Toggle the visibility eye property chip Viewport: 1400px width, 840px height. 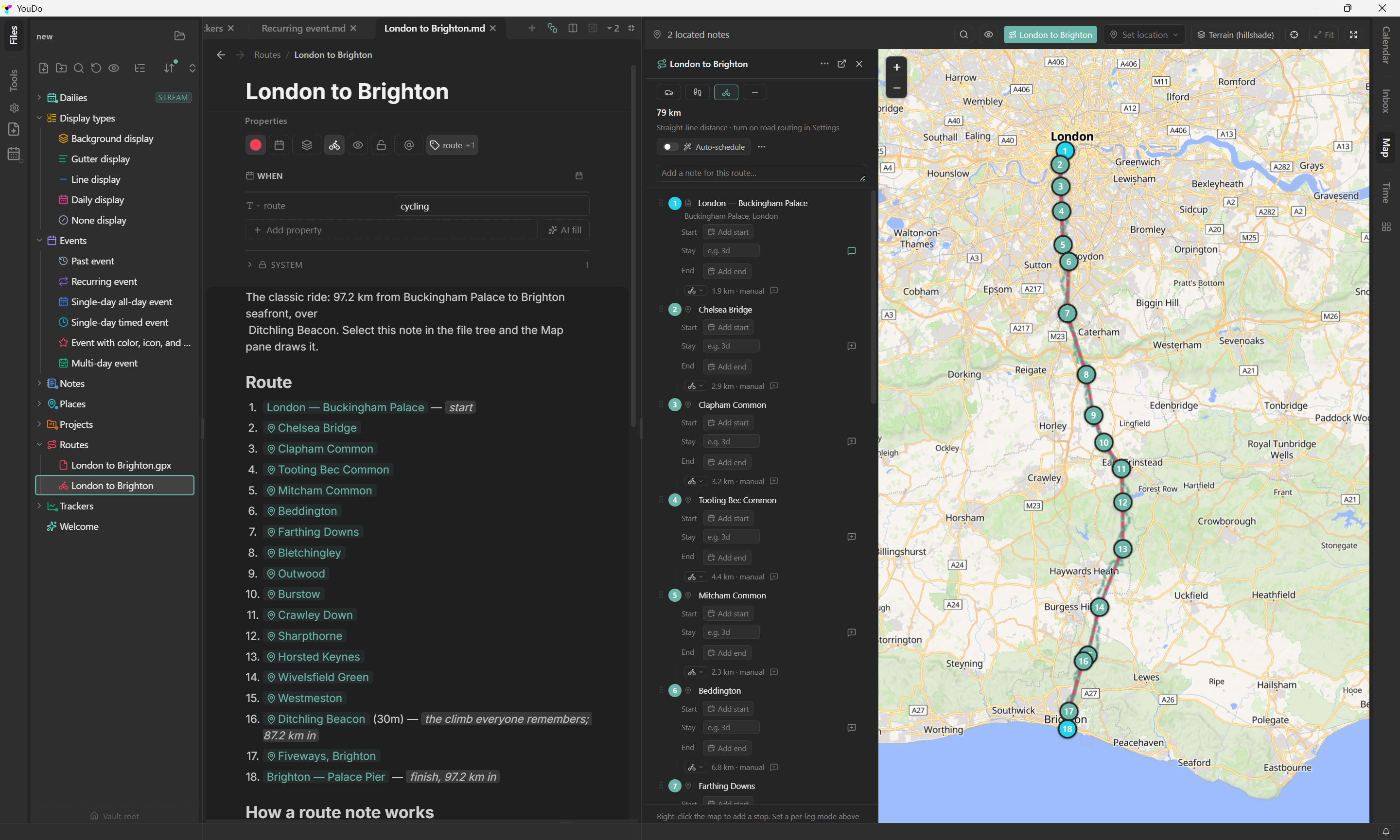coord(358,145)
